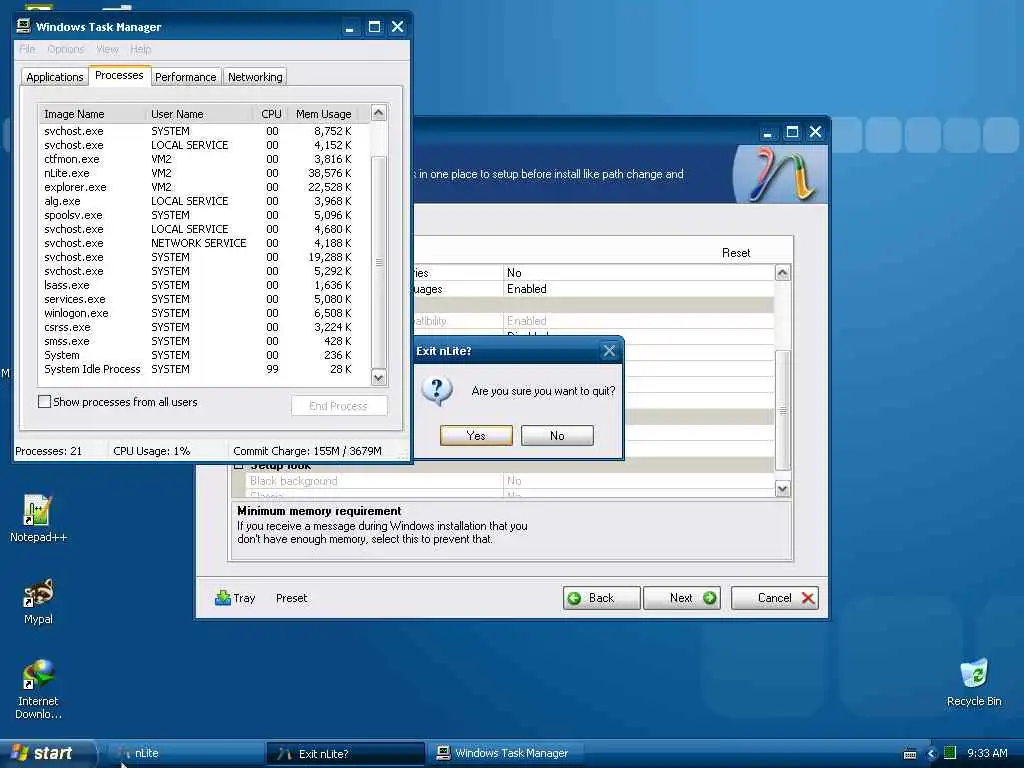
Task: Click nLite options list scrollbar thumb
Action: click(x=782, y=410)
